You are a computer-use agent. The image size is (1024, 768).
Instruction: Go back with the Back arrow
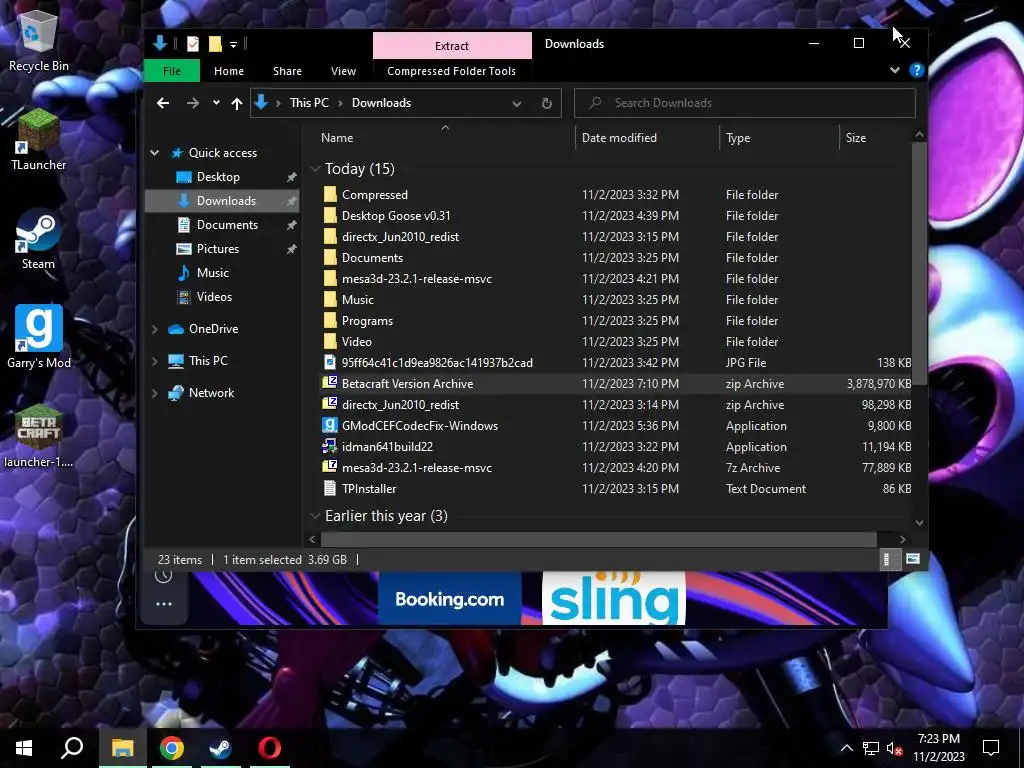163,103
